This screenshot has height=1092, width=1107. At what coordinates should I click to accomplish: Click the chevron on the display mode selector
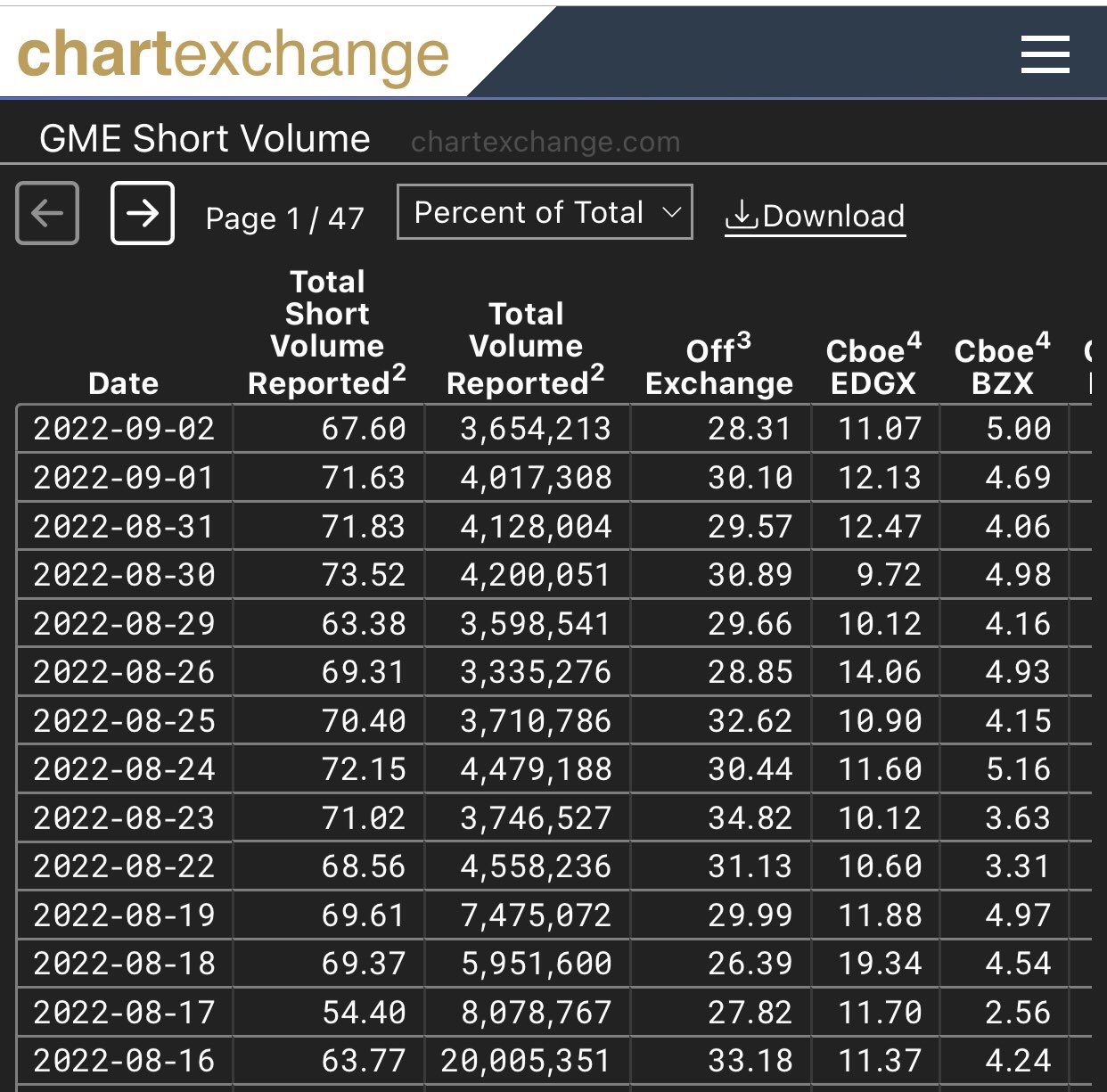pyautogui.click(x=671, y=212)
